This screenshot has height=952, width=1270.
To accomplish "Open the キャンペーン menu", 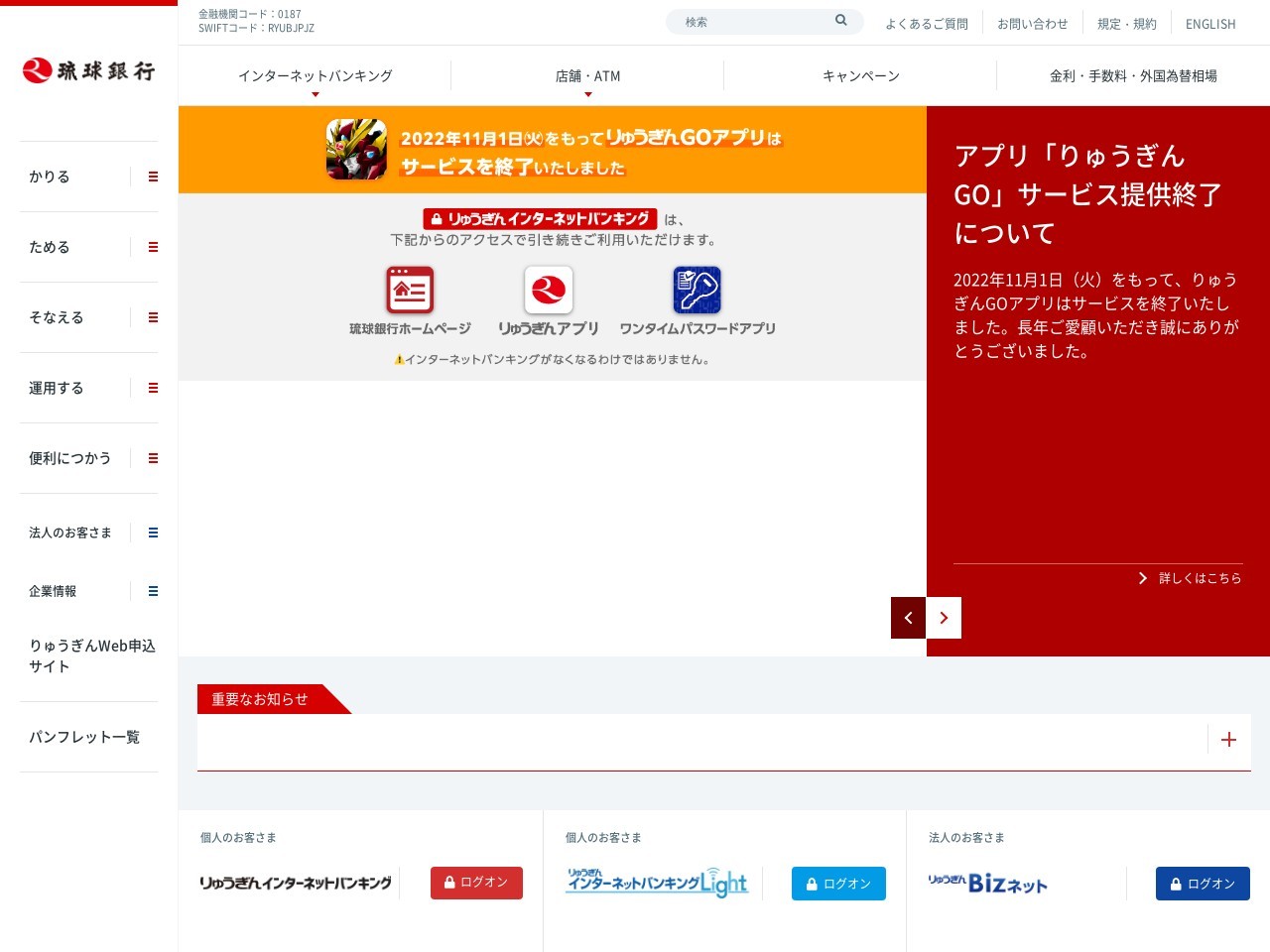I will point(860,76).
